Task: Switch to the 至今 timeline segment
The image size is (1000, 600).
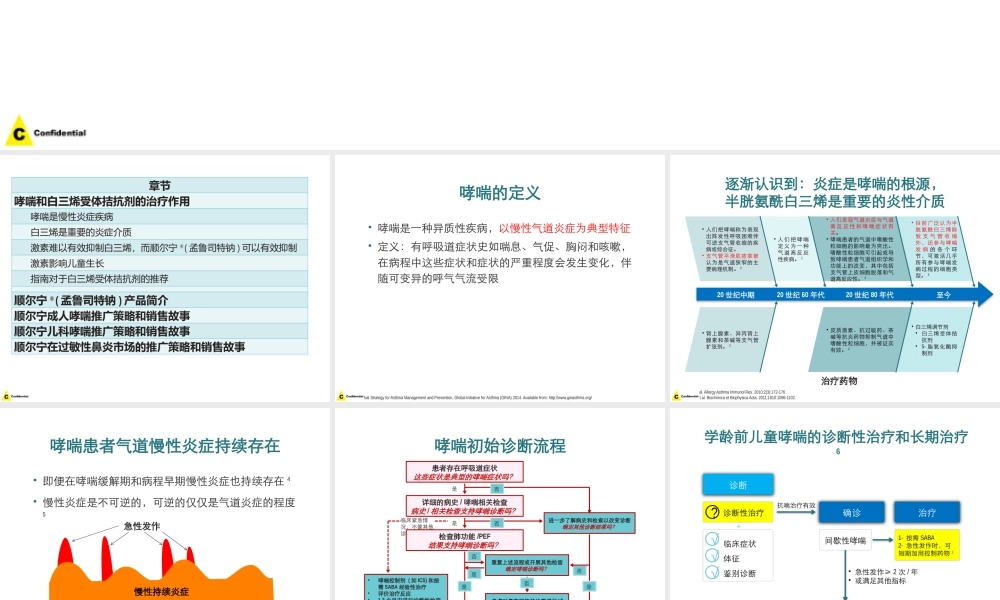Action: tap(944, 294)
